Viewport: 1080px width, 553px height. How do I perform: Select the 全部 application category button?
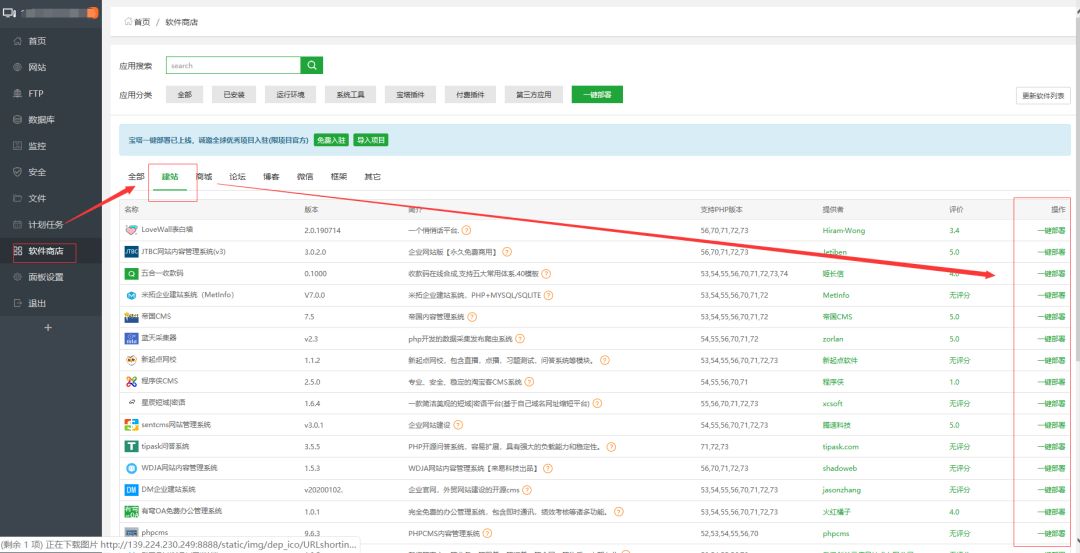click(x=185, y=95)
